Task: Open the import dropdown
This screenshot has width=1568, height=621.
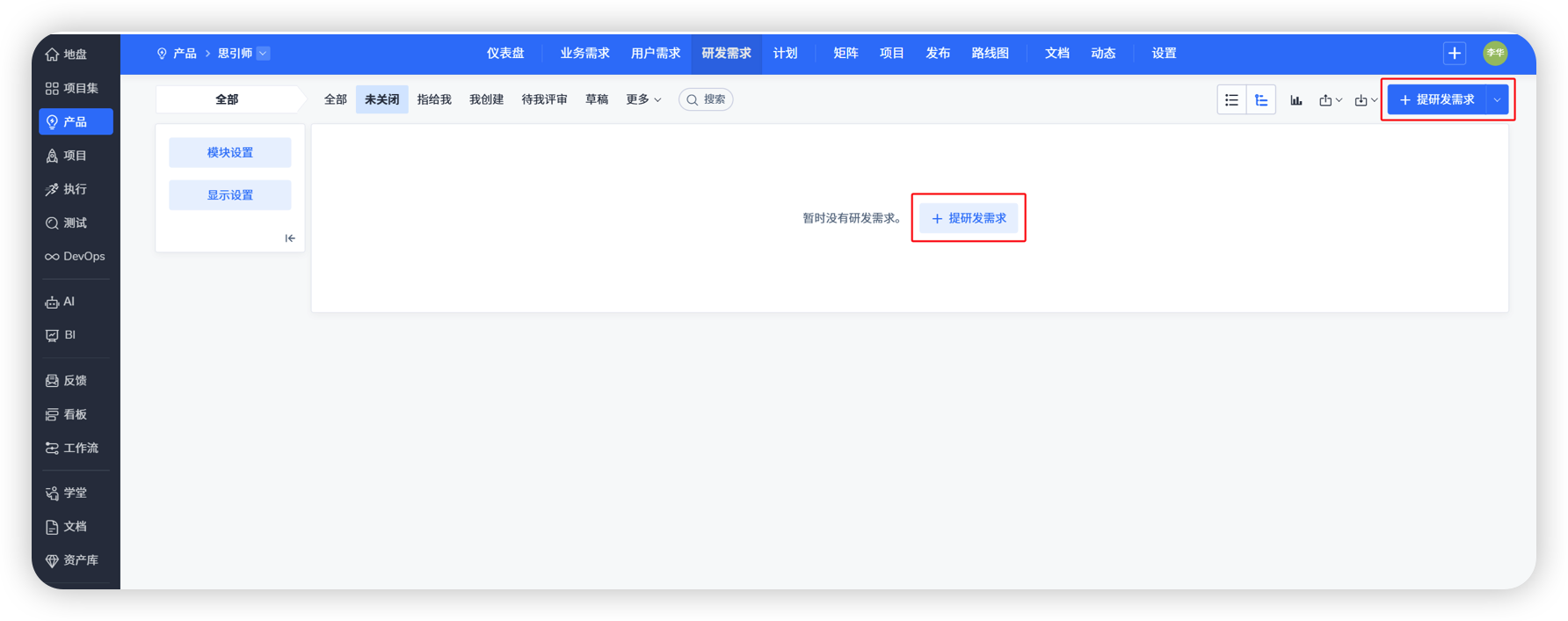Action: (1366, 100)
